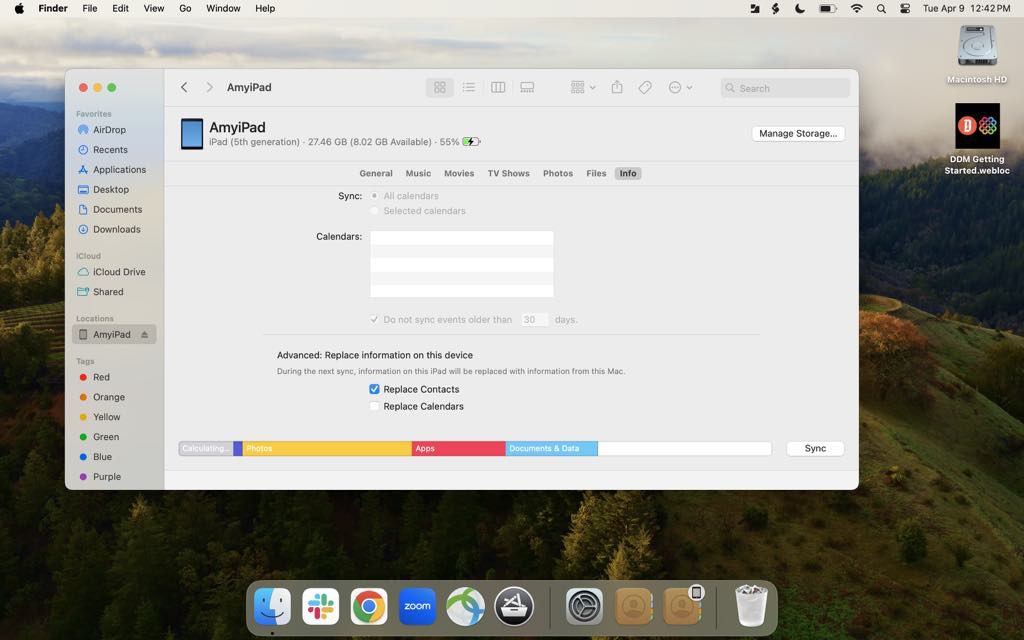
Task: Uncheck the Replace Contacts checkbox
Action: click(x=375, y=389)
